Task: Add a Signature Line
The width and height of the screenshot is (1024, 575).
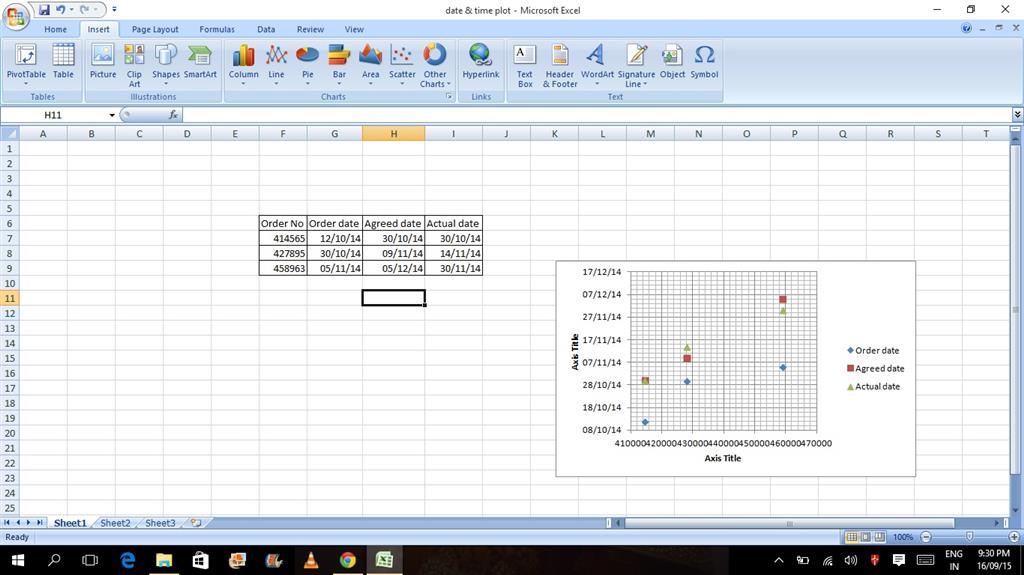Action: [x=636, y=65]
